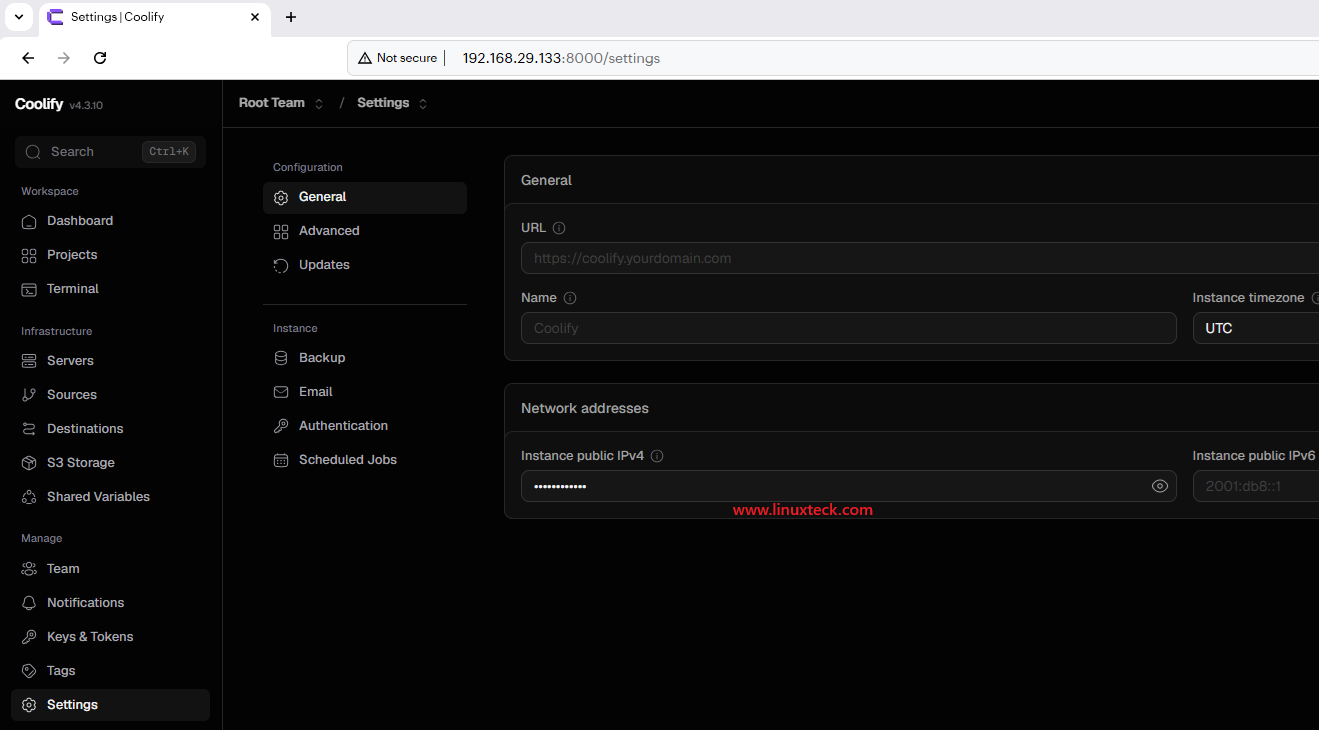Click the Name info icon

(x=570, y=298)
